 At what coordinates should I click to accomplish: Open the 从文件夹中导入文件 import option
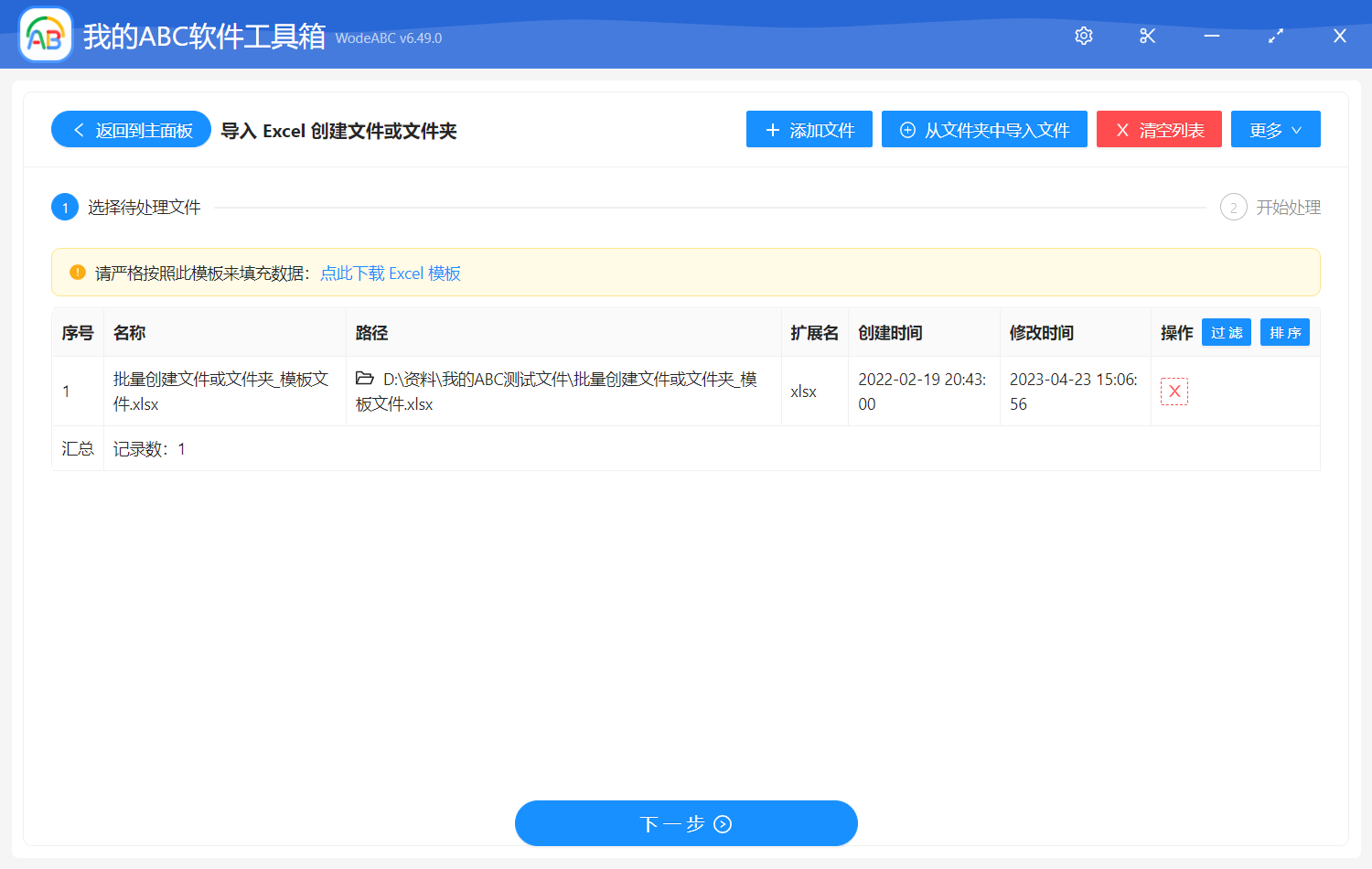pos(984,129)
